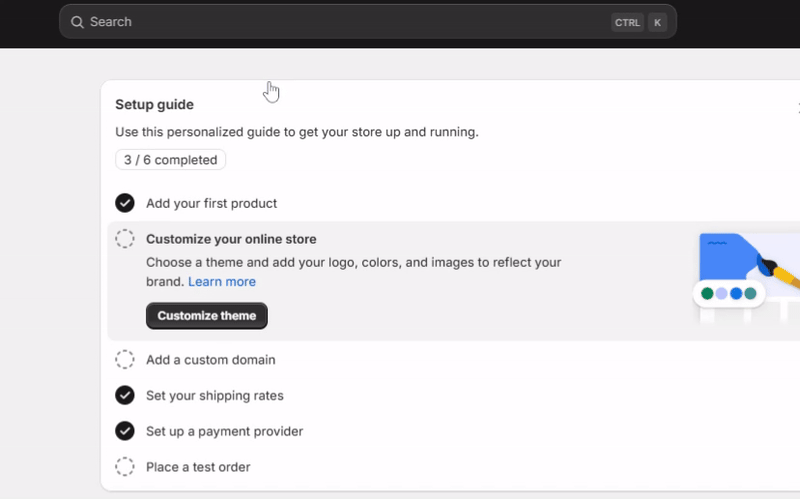Click the green color dot in the illustration
This screenshot has height=499, width=800.
(x=707, y=293)
